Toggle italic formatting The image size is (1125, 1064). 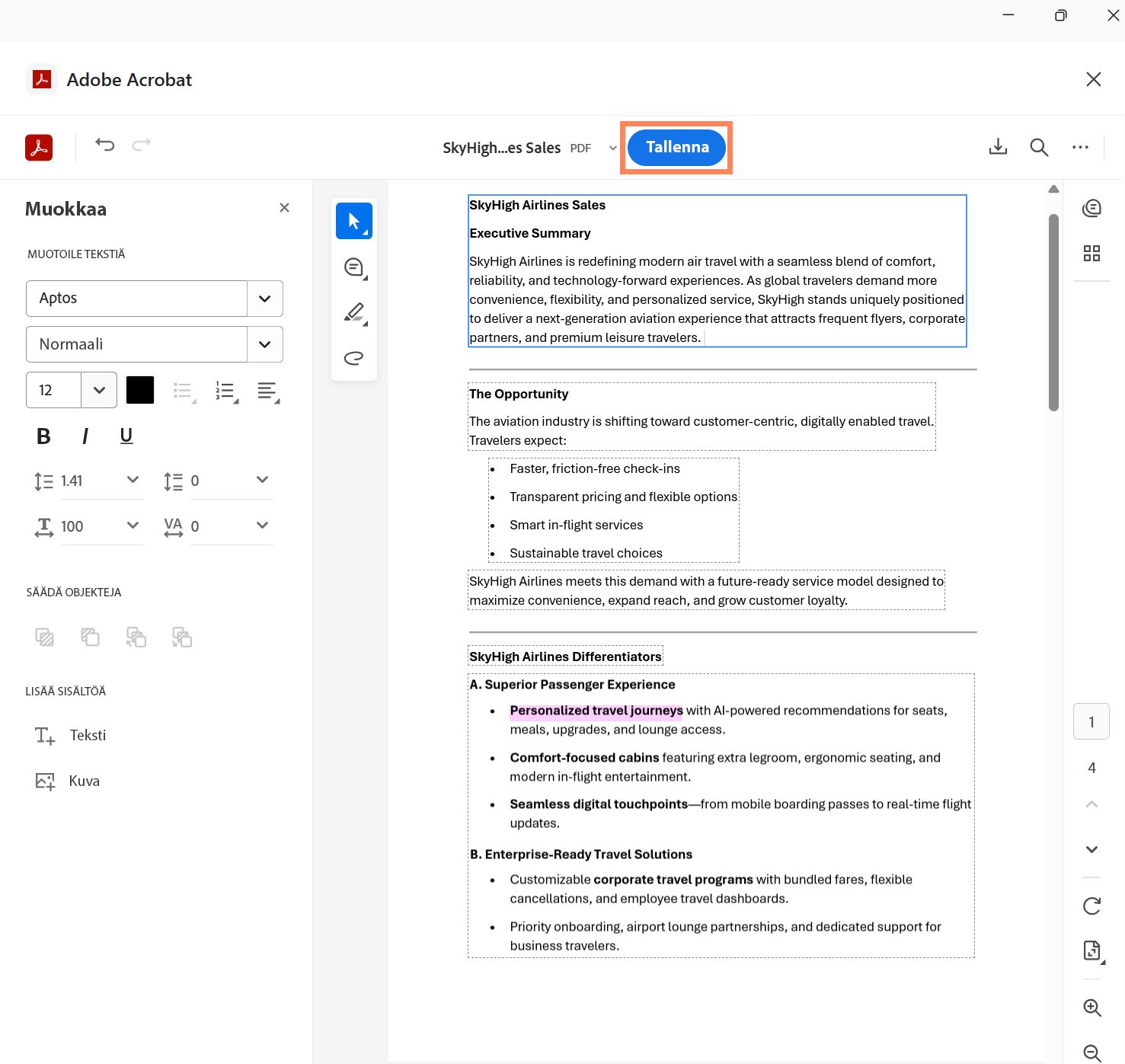pyautogui.click(x=85, y=436)
